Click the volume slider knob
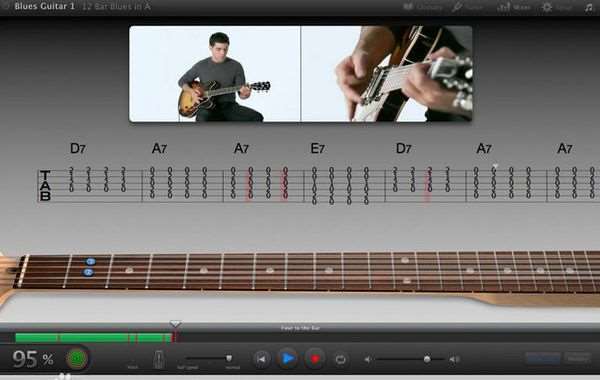The width and height of the screenshot is (600, 380). pos(427,359)
